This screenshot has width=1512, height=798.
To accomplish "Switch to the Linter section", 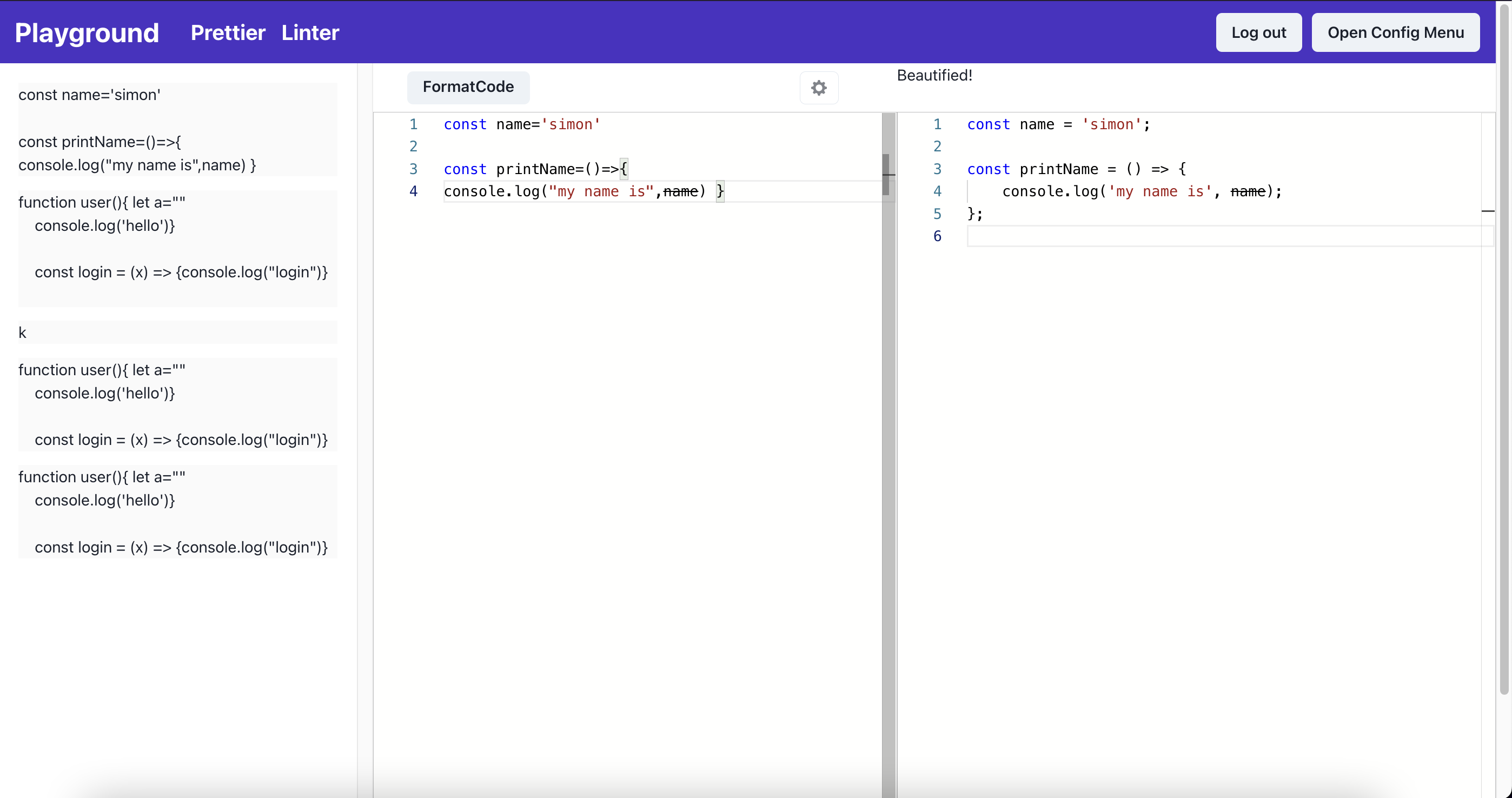I will pos(310,33).
